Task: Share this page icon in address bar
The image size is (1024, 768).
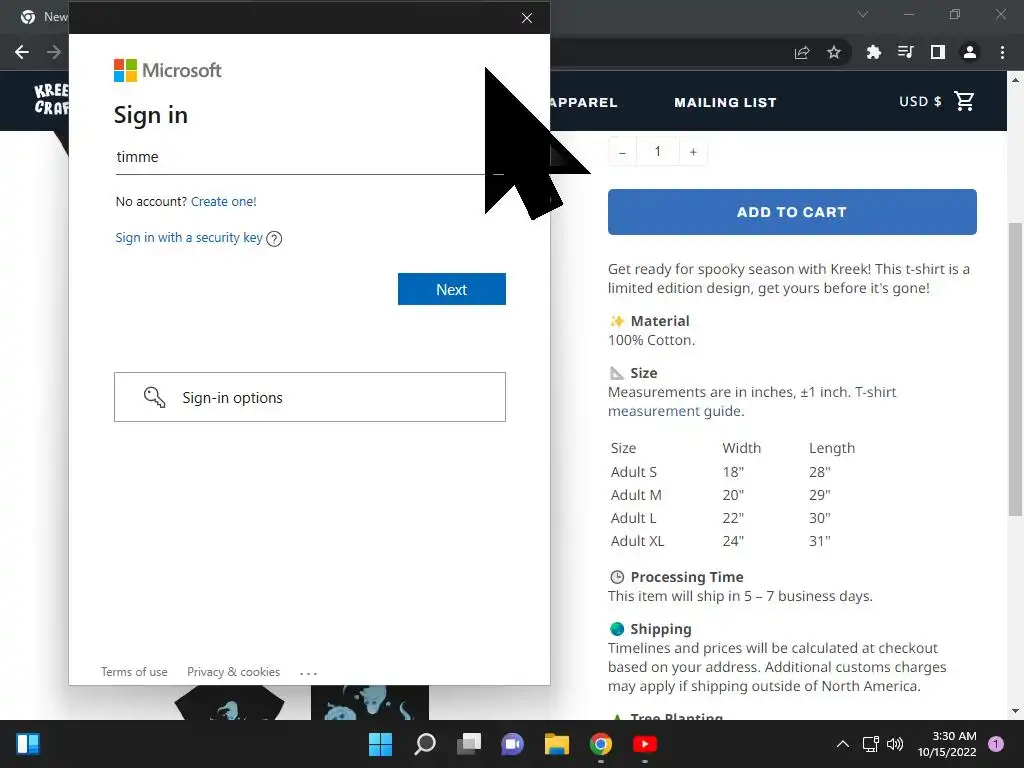Action: click(x=802, y=52)
